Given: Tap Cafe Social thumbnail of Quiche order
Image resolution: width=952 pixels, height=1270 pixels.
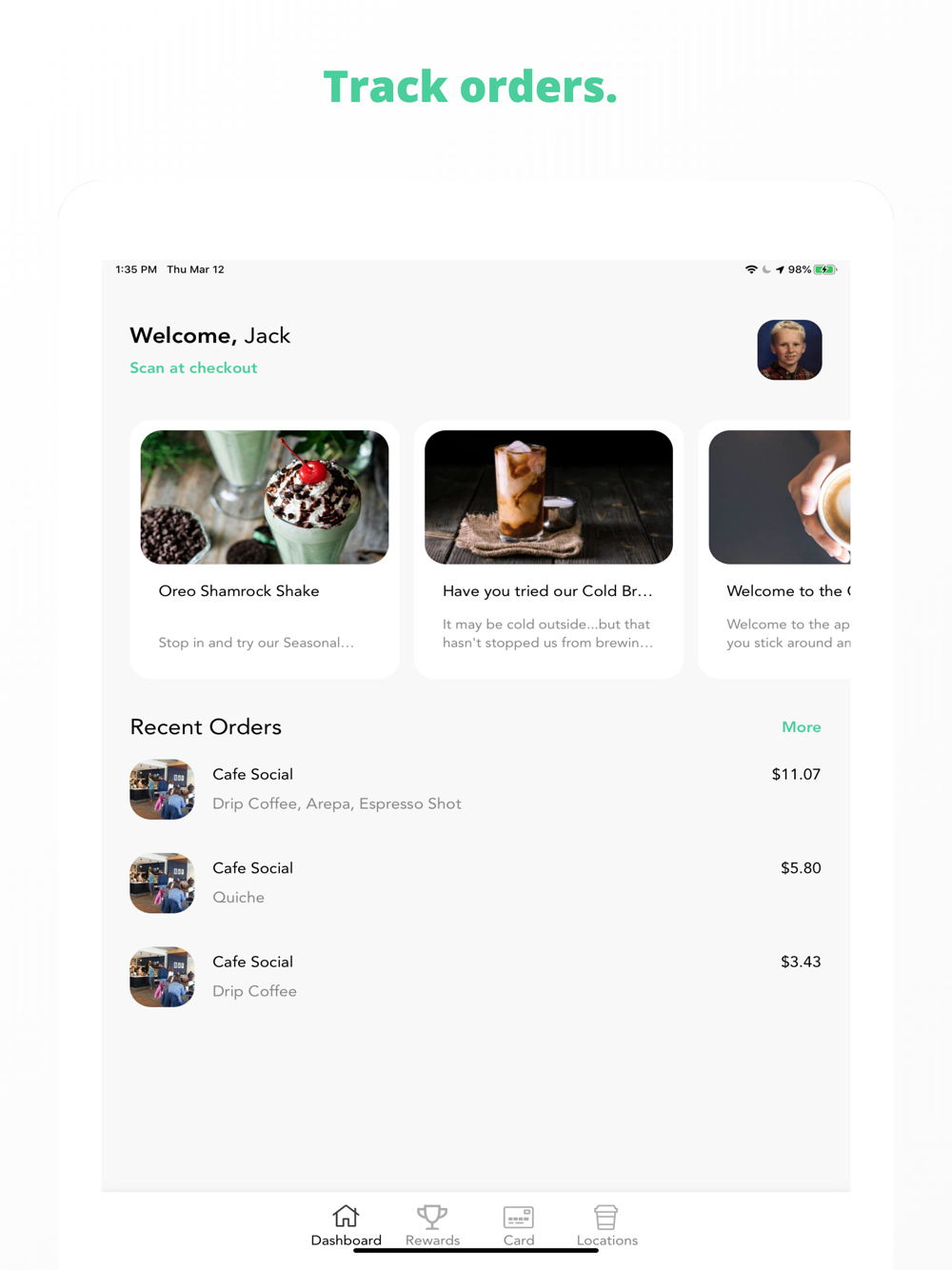Looking at the screenshot, I should coord(162,883).
